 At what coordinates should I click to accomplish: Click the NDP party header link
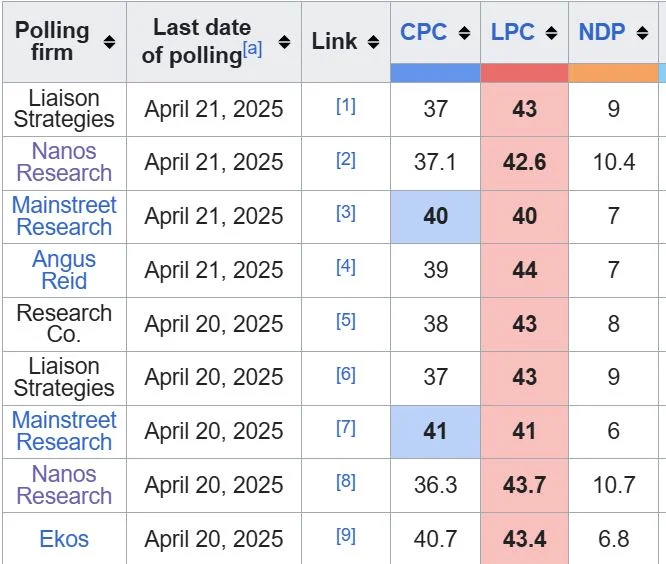point(602,32)
